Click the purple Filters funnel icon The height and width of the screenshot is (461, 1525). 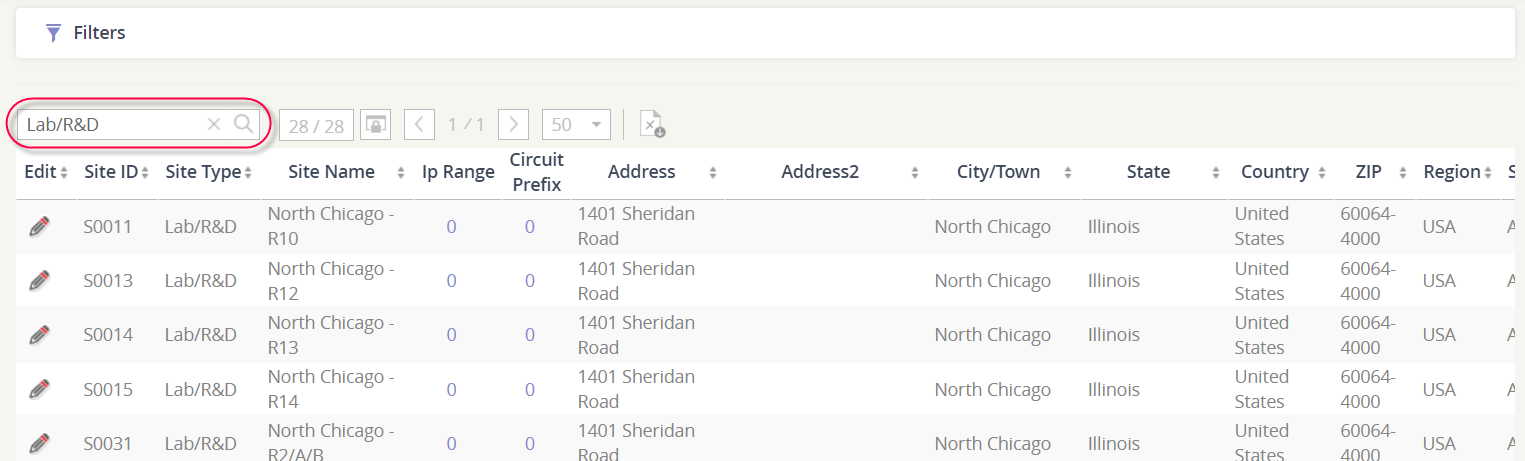54,33
